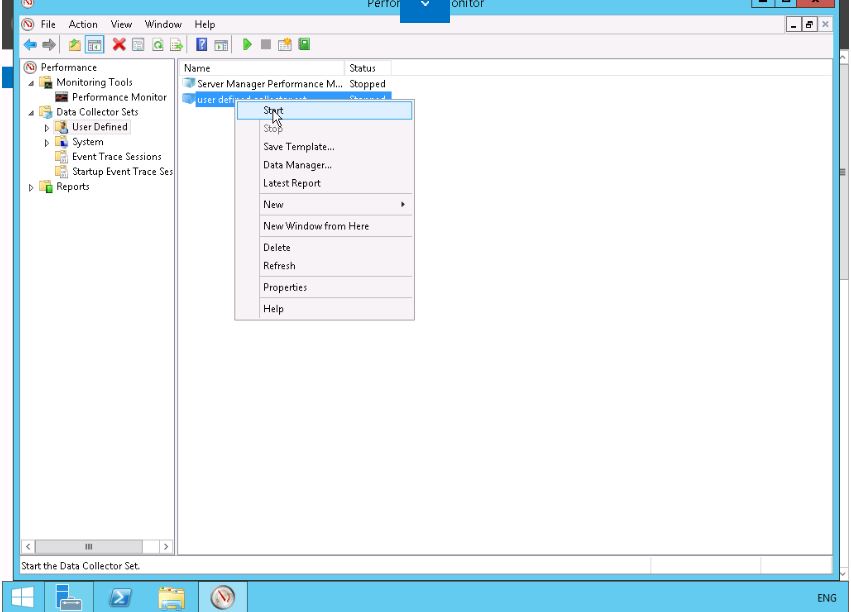Collapse the Monitoring Tools node
851x612 pixels.
pyautogui.click(x=31, y=83)
